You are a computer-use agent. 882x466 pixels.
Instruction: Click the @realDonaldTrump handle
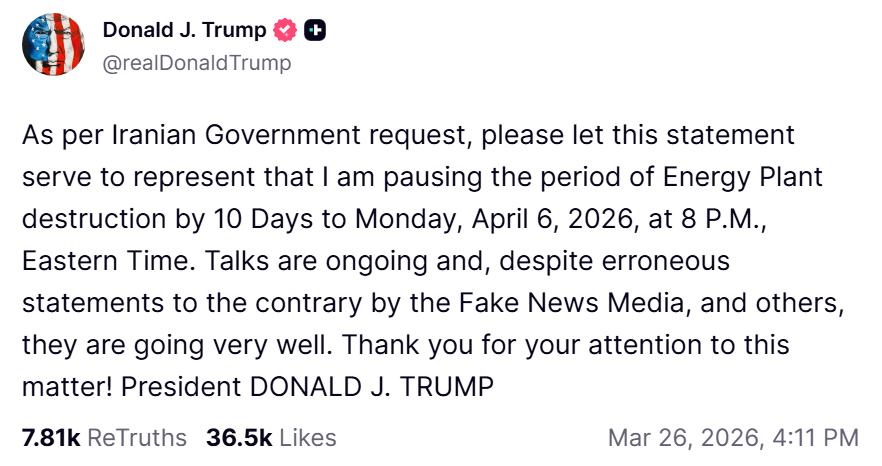(x=197, y=63)
